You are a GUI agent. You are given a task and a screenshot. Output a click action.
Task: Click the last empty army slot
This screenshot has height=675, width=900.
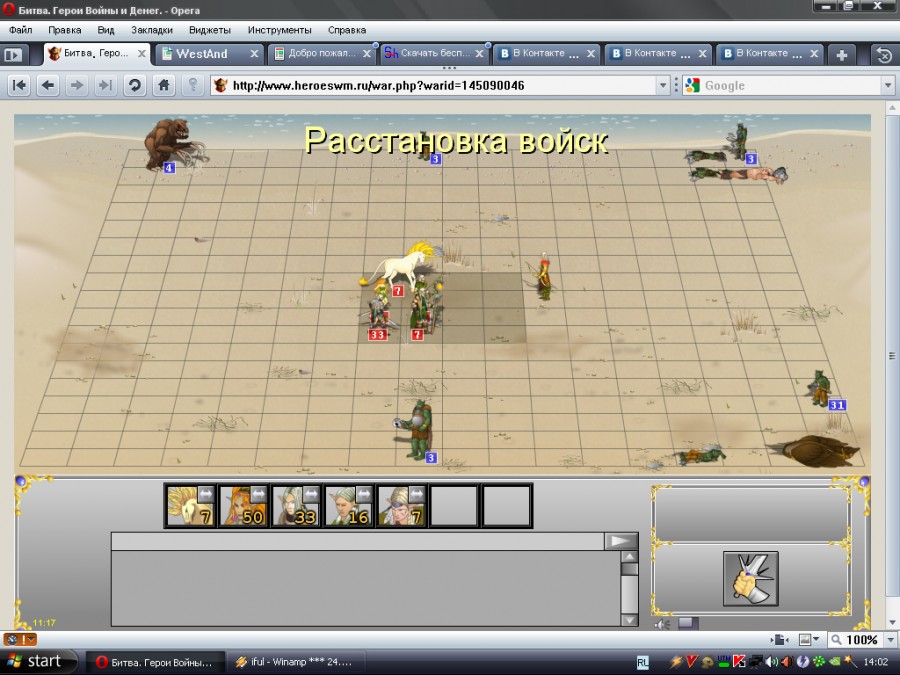pos(507,506)
